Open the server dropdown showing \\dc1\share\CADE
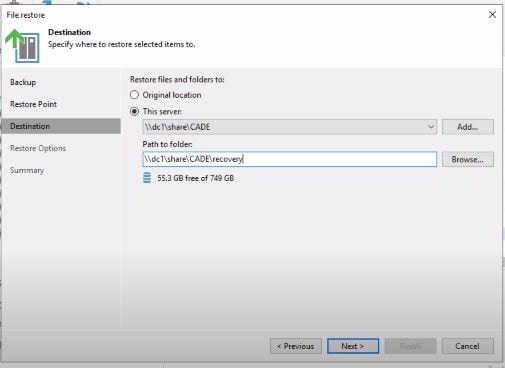 point(289,127)
